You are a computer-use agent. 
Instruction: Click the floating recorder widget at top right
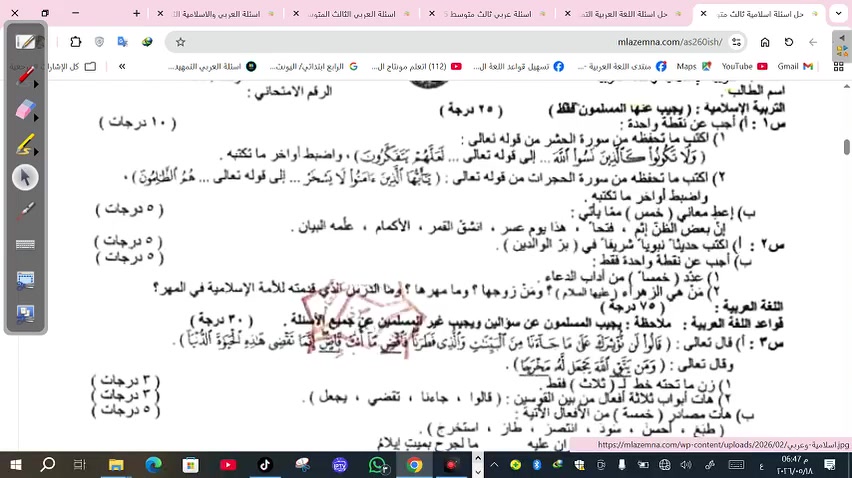(842, 46)
